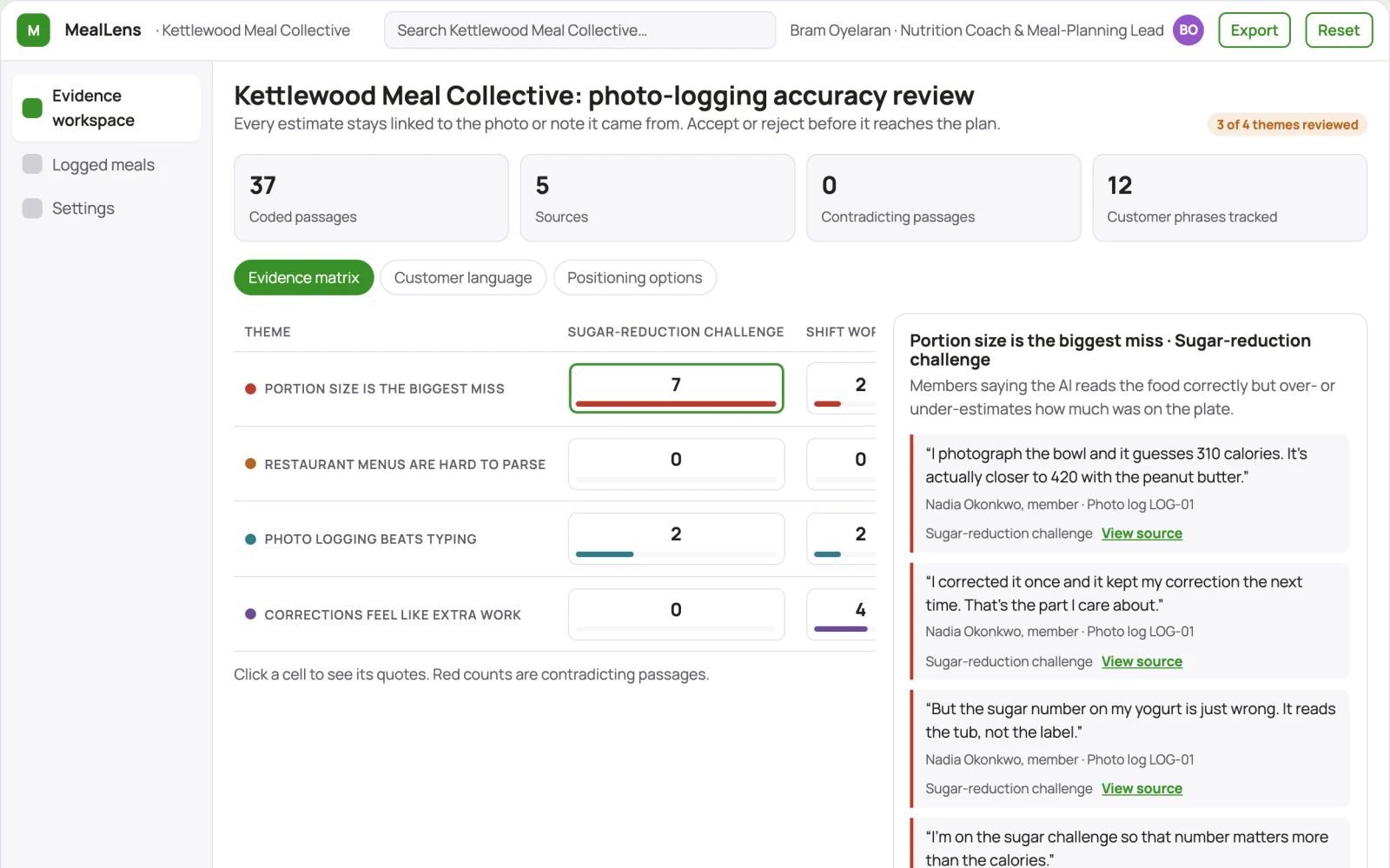Click the purple dot beside Corrections theme
This screenshot has height=868, width=1390.
click(250, 614)
